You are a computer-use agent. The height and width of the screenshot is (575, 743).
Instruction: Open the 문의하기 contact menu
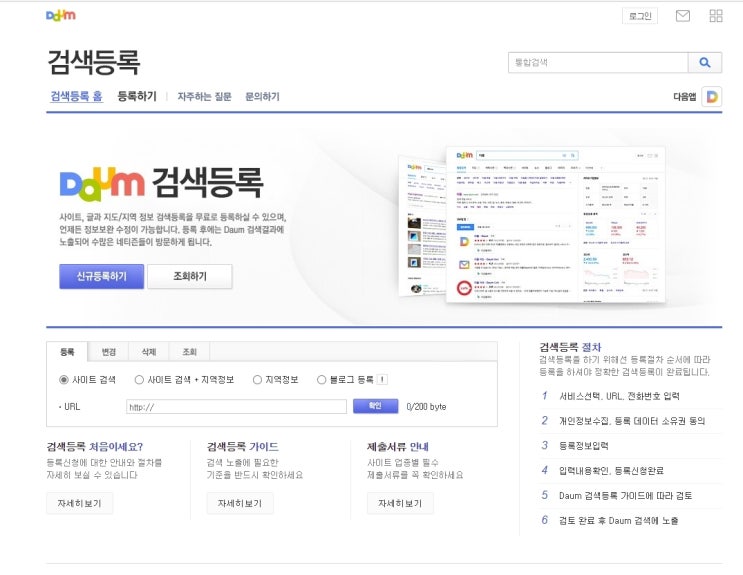262,97
